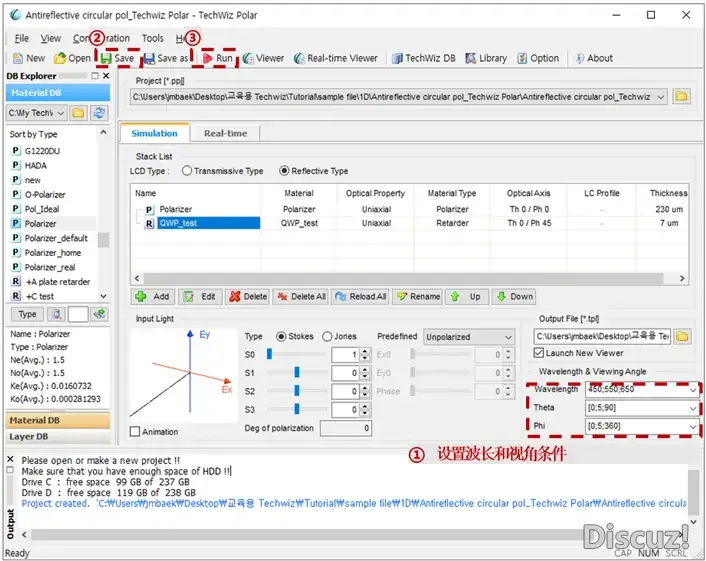The image size is (706, 561).
Task: Click the New project toolbar icon
Action: click(18, 58)
